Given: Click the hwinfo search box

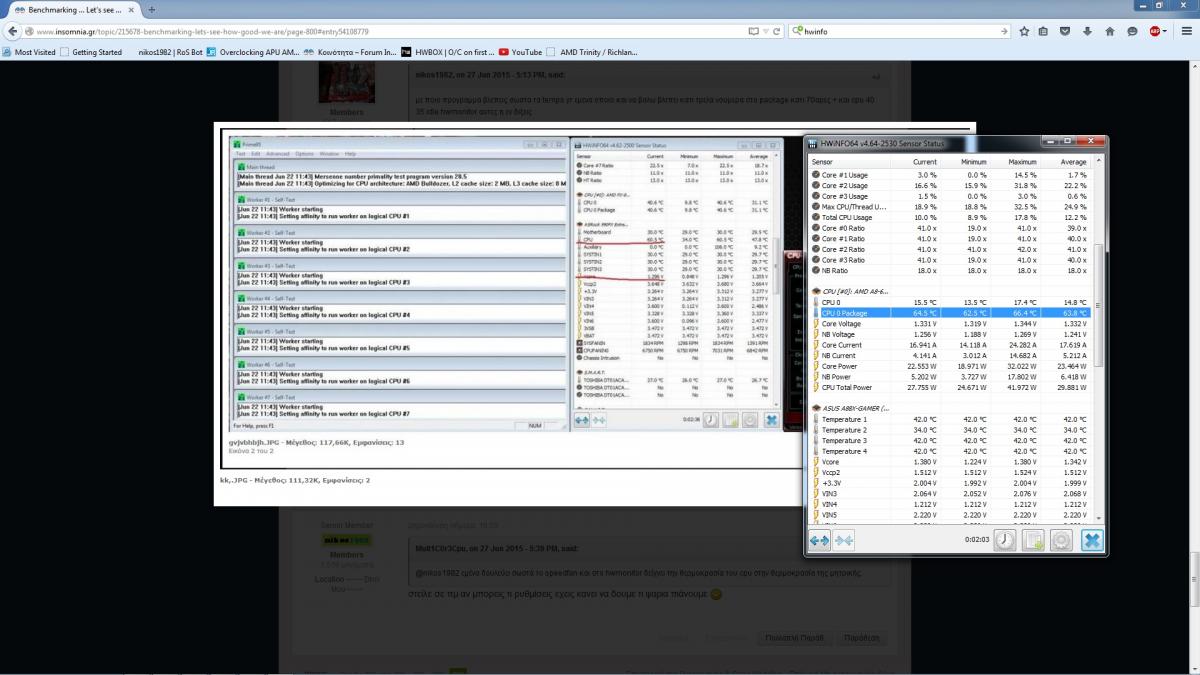Looking at the screenshot, I should (x=898, y=31).
